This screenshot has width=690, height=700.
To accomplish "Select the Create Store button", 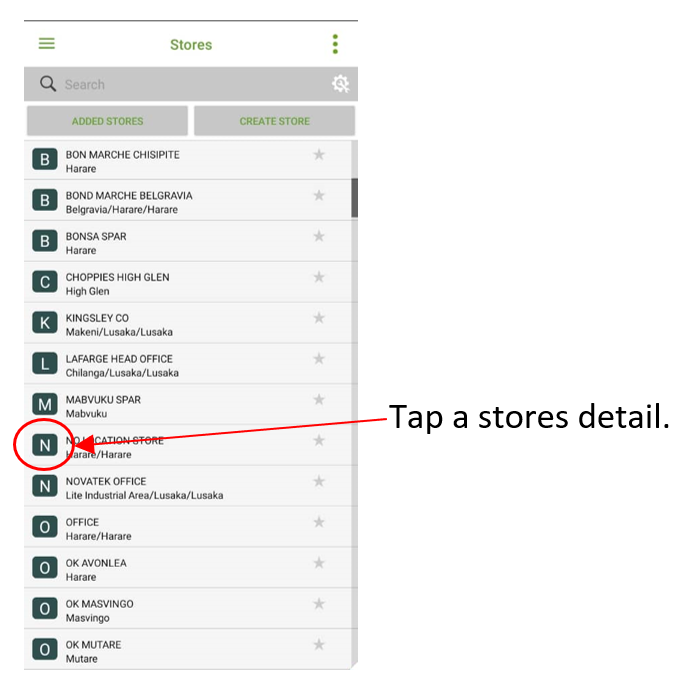I will click(274, 121).
